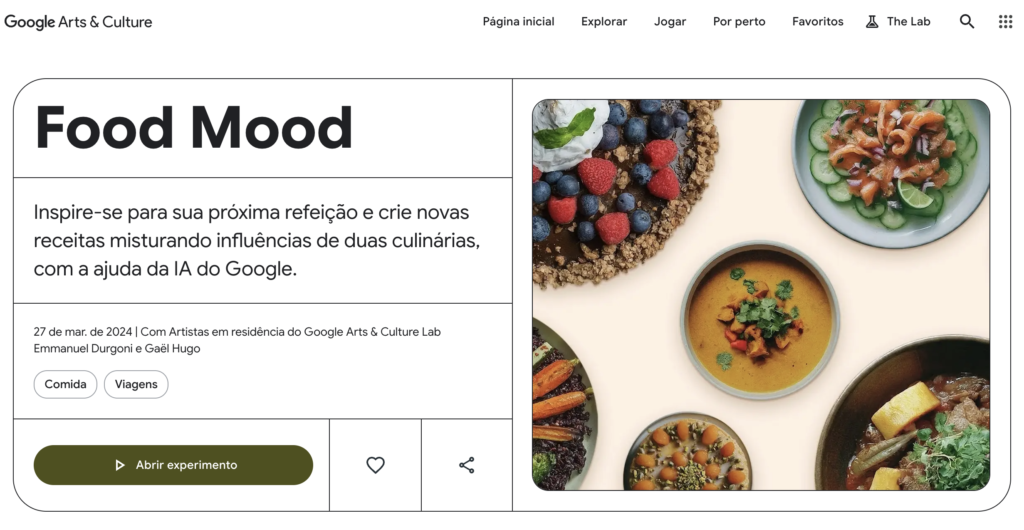Select the Comida tag chip
Viewport: 1024px width, 530px height.
[x=65, y=384]
